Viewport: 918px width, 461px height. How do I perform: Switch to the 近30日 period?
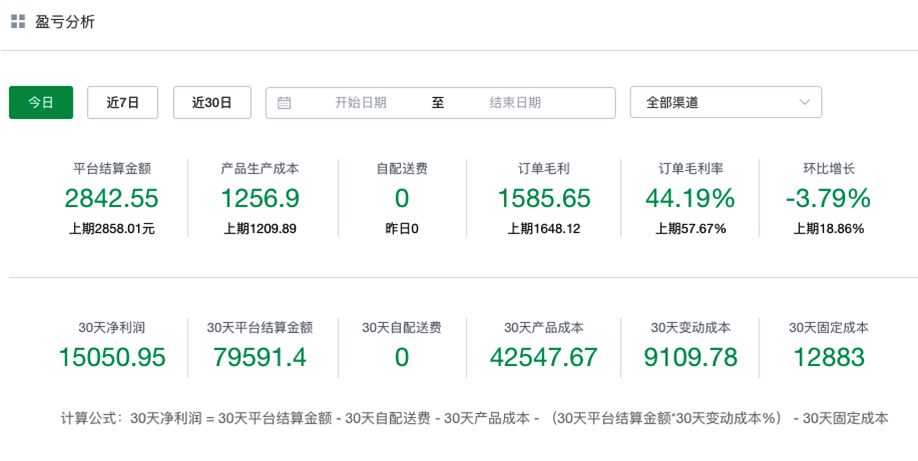point(212,103)
